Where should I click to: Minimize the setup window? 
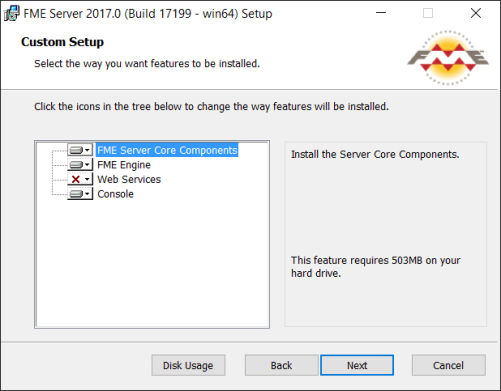tap(381, 13)
